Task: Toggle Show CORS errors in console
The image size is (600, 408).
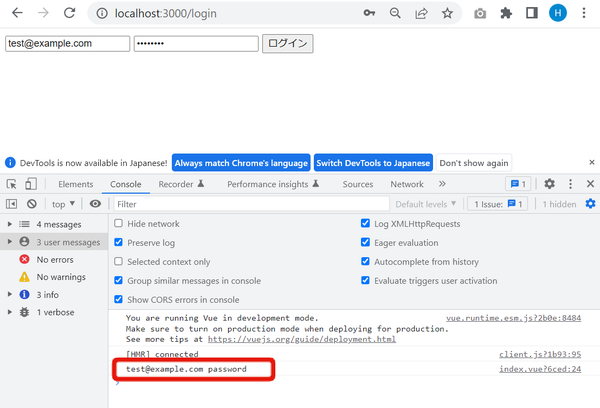Action: tap(119, 299)
